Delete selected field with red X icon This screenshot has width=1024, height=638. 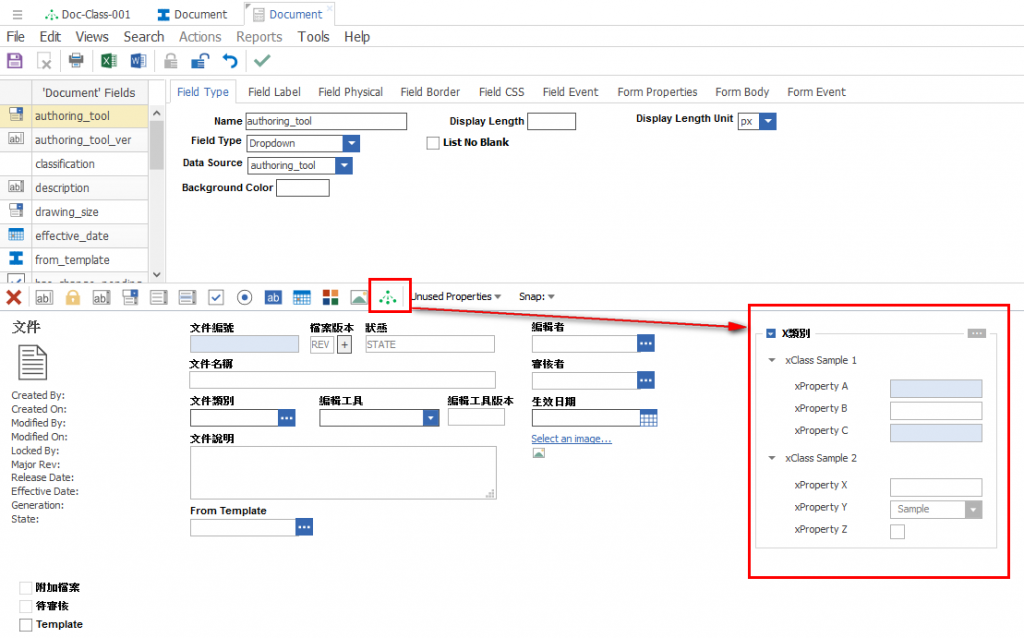[14, 298]
